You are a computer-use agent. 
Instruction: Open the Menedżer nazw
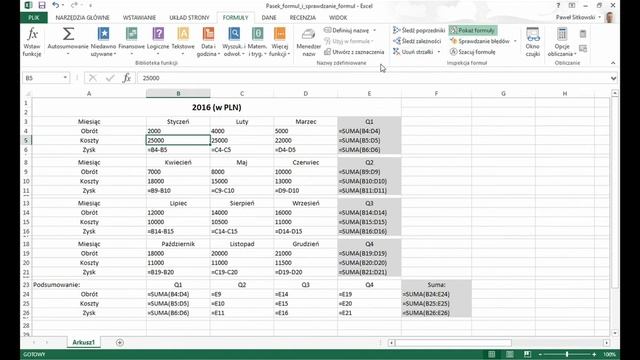pos(309,41)
